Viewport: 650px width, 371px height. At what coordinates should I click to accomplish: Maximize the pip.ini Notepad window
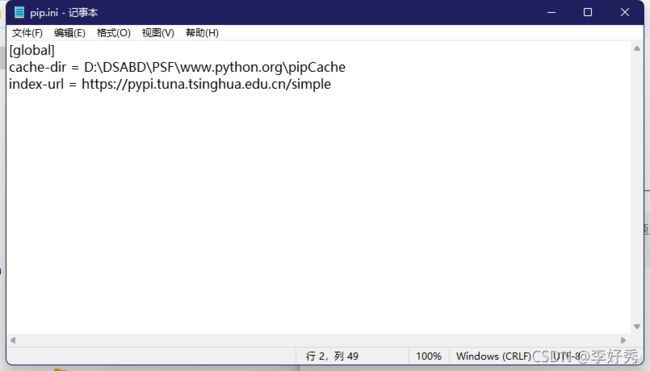(587, 12)
